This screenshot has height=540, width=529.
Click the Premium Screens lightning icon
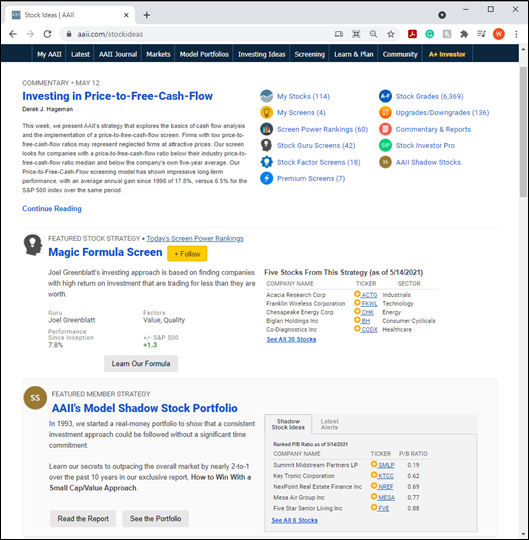(x=266, y=178)
